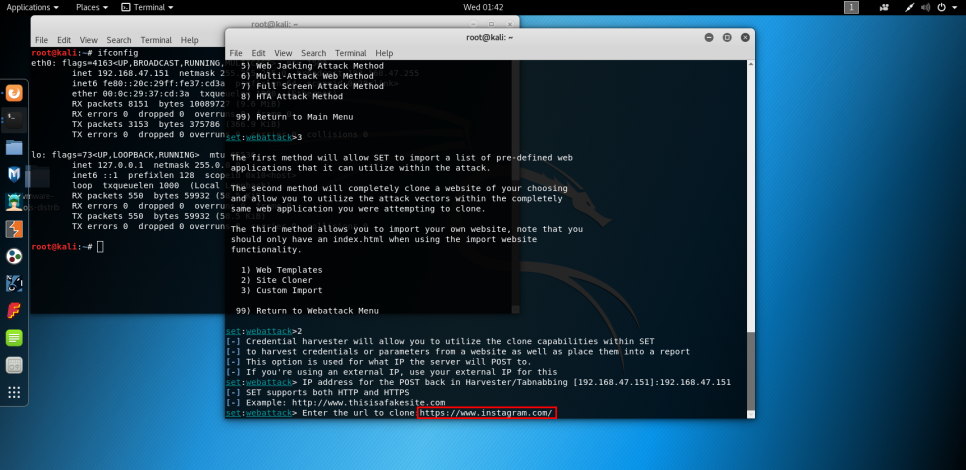966x470 pixels.
Task: Click the 'SET supports both HTTP and HTTPS' line
Action: [317, 392]
